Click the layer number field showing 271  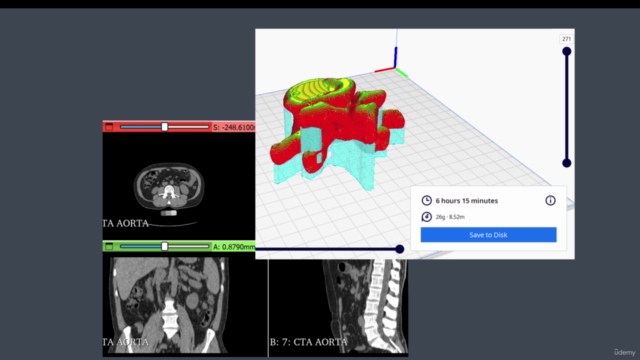pos(566,39)
